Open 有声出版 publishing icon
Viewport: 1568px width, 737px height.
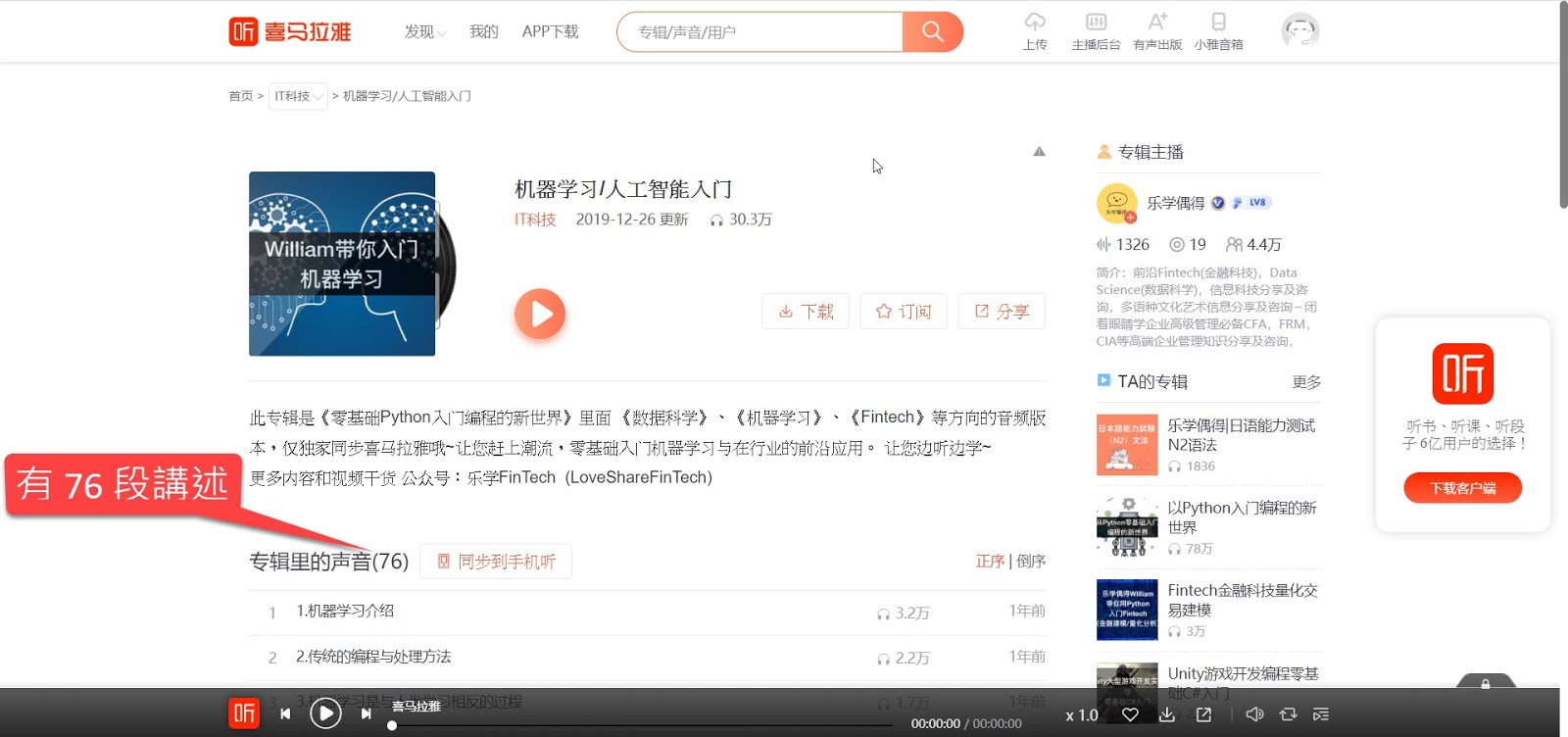(1157, 31)
